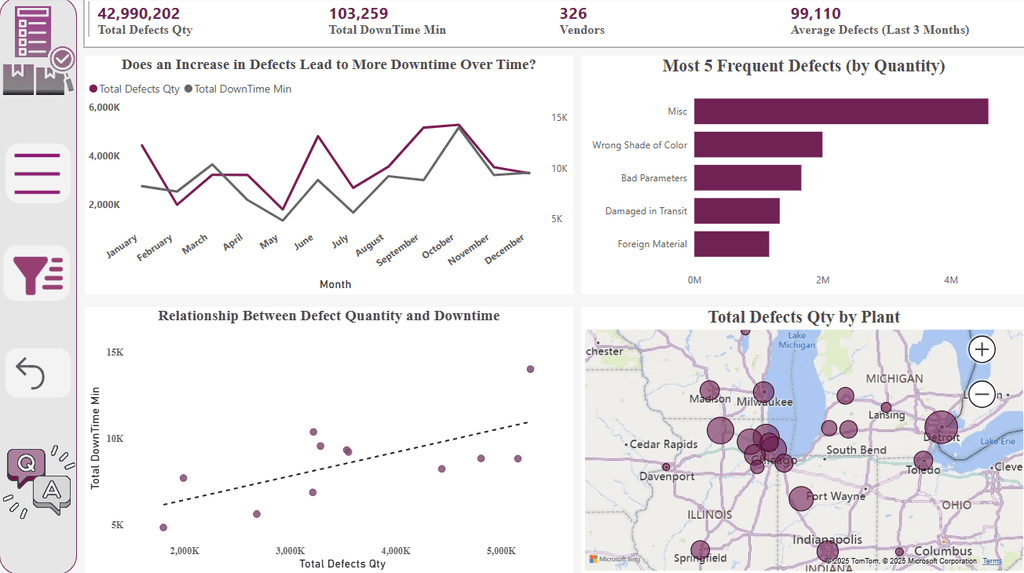Click the Fort Wayne plant bubble
Screen dimensions: 1024x573
click(x=801, y=499)
